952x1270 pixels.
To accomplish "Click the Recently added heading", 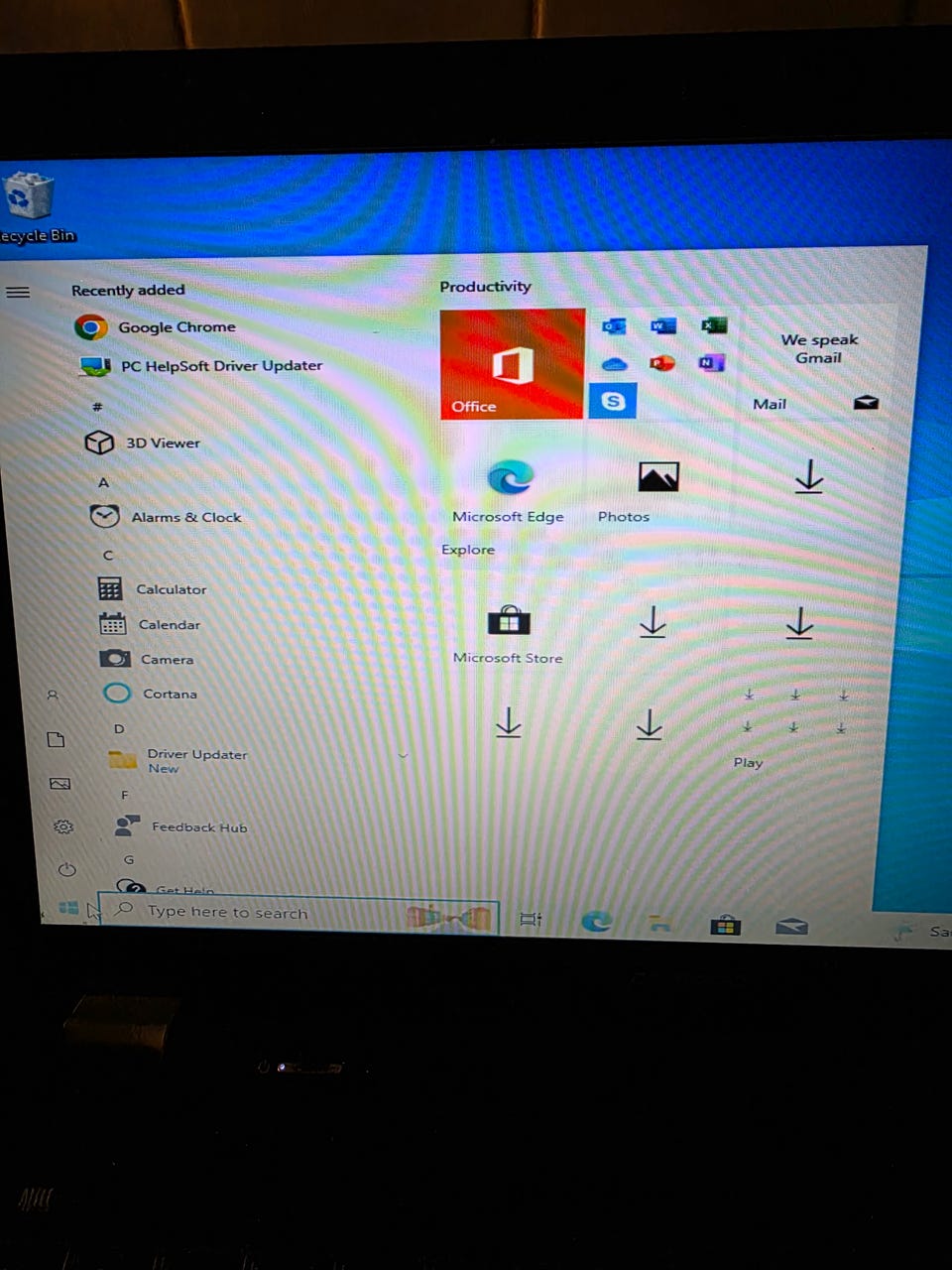I will 128,290.
